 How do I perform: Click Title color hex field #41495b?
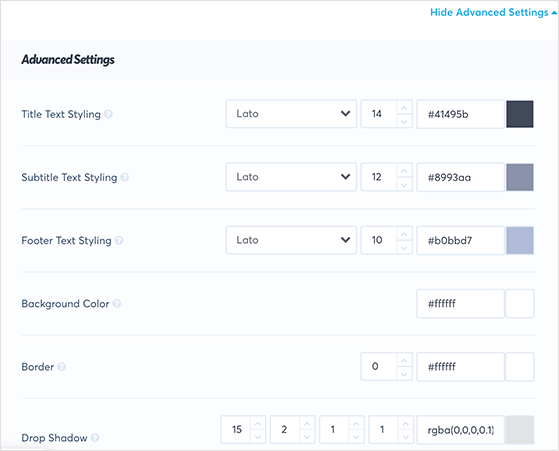coord(461,114)
